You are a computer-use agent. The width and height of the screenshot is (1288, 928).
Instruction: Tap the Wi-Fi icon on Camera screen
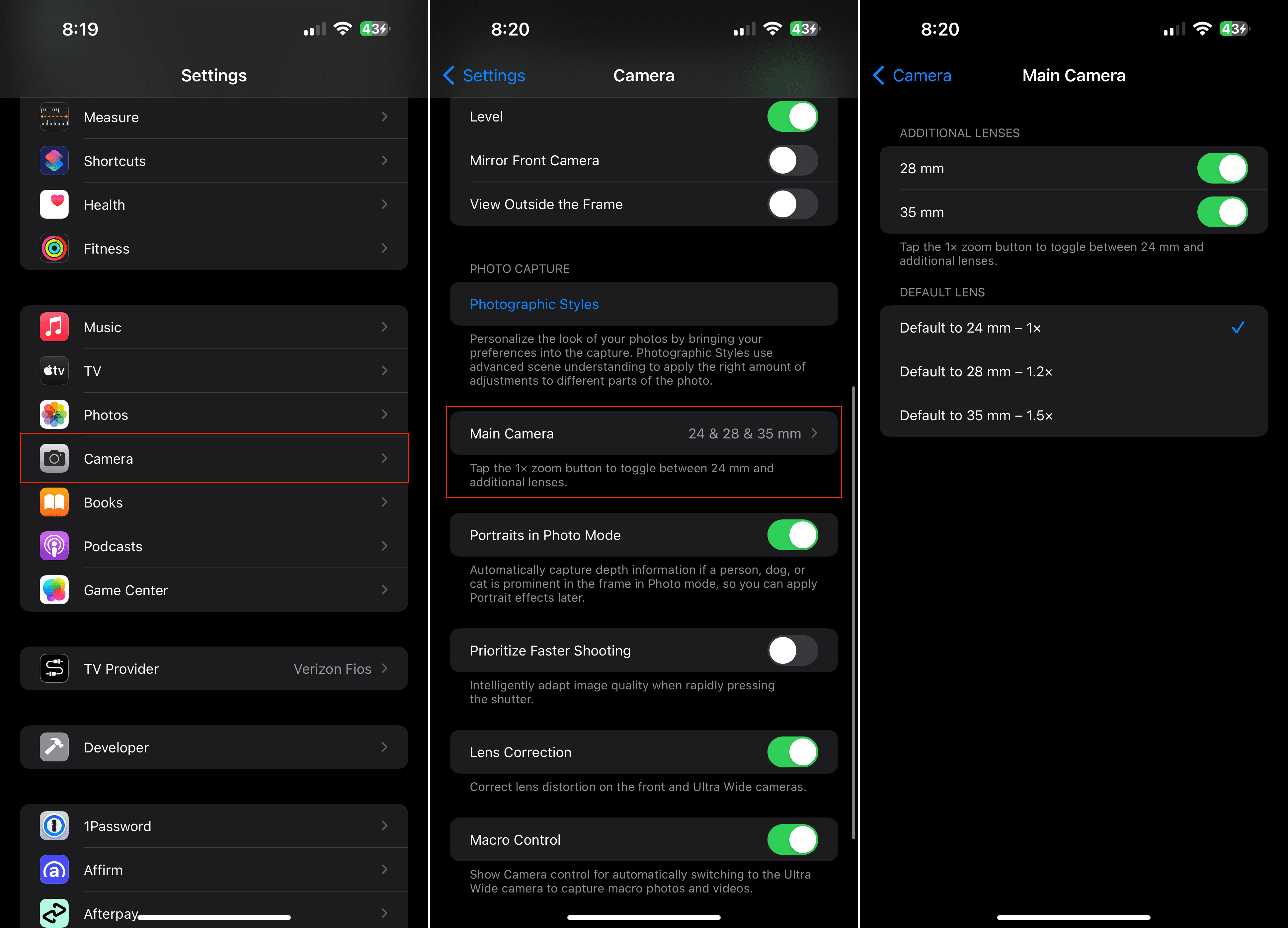tap(772, 29)
